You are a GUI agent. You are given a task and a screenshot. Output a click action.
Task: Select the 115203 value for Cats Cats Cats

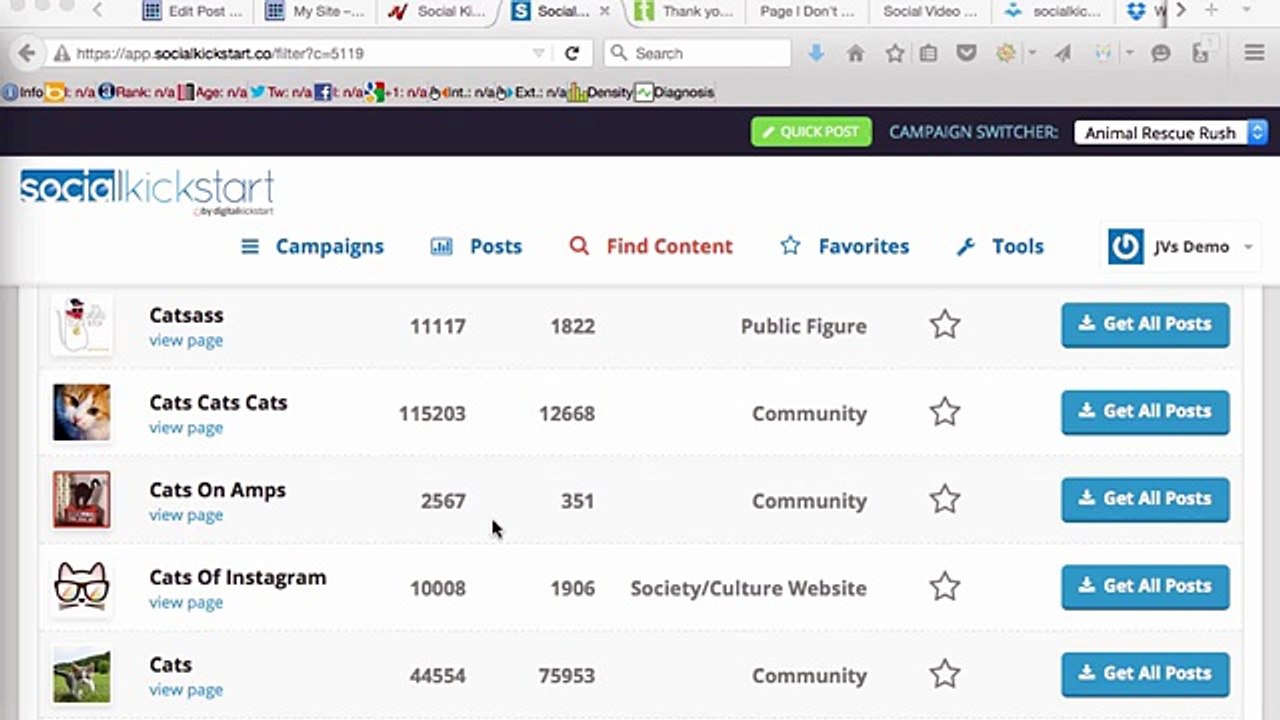[x=432, y=413]
